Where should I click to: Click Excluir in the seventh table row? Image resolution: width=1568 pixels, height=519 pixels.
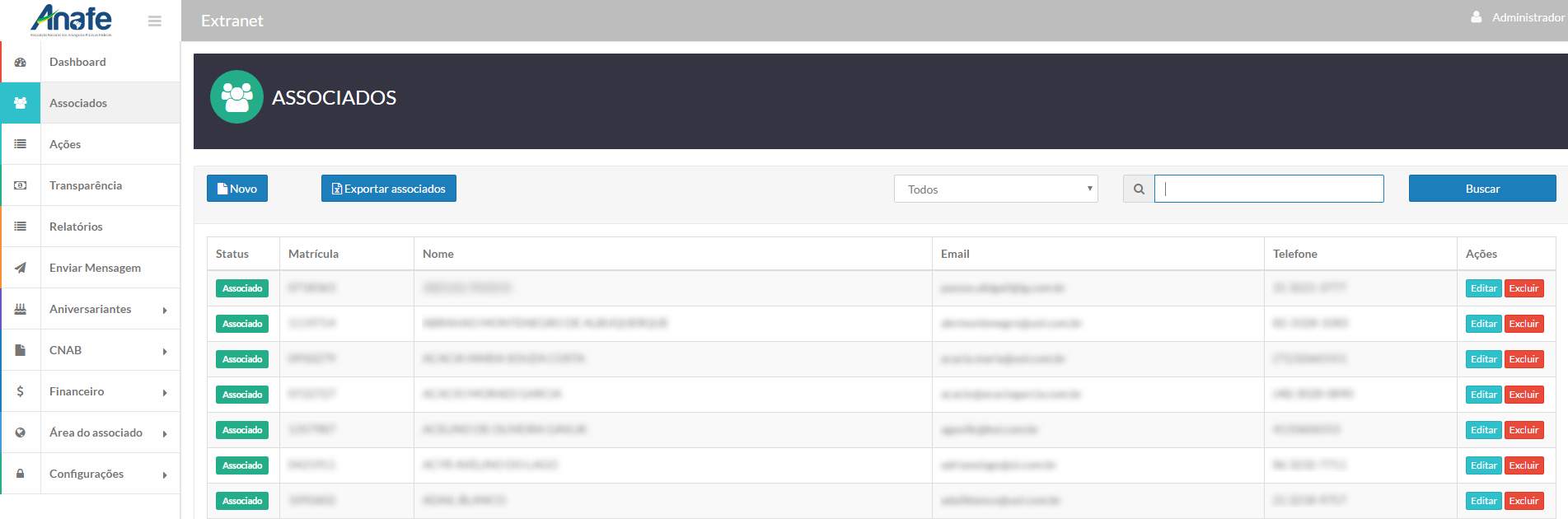(1524, 501)
